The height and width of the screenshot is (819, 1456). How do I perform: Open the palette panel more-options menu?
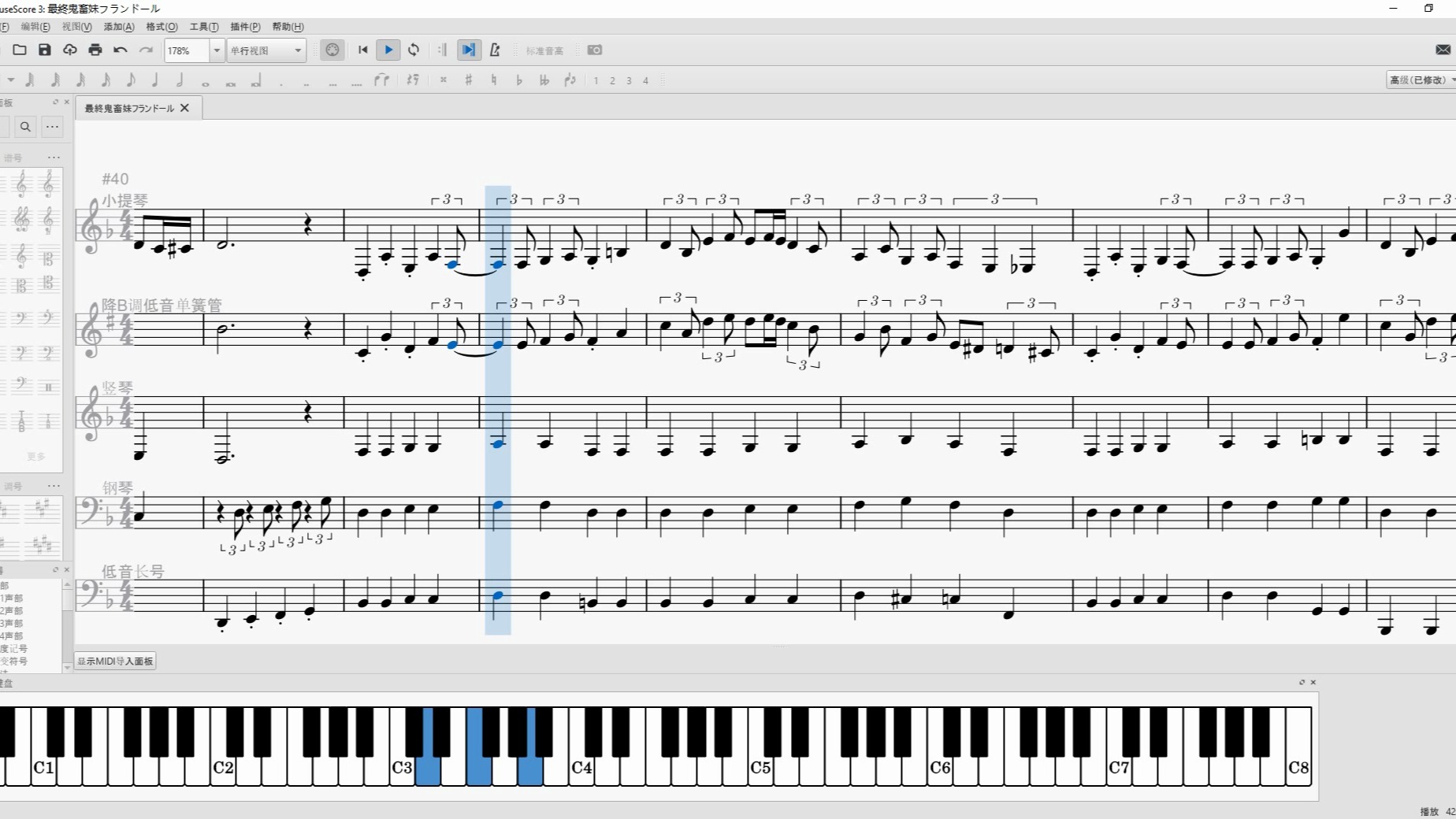click(53, 126)
